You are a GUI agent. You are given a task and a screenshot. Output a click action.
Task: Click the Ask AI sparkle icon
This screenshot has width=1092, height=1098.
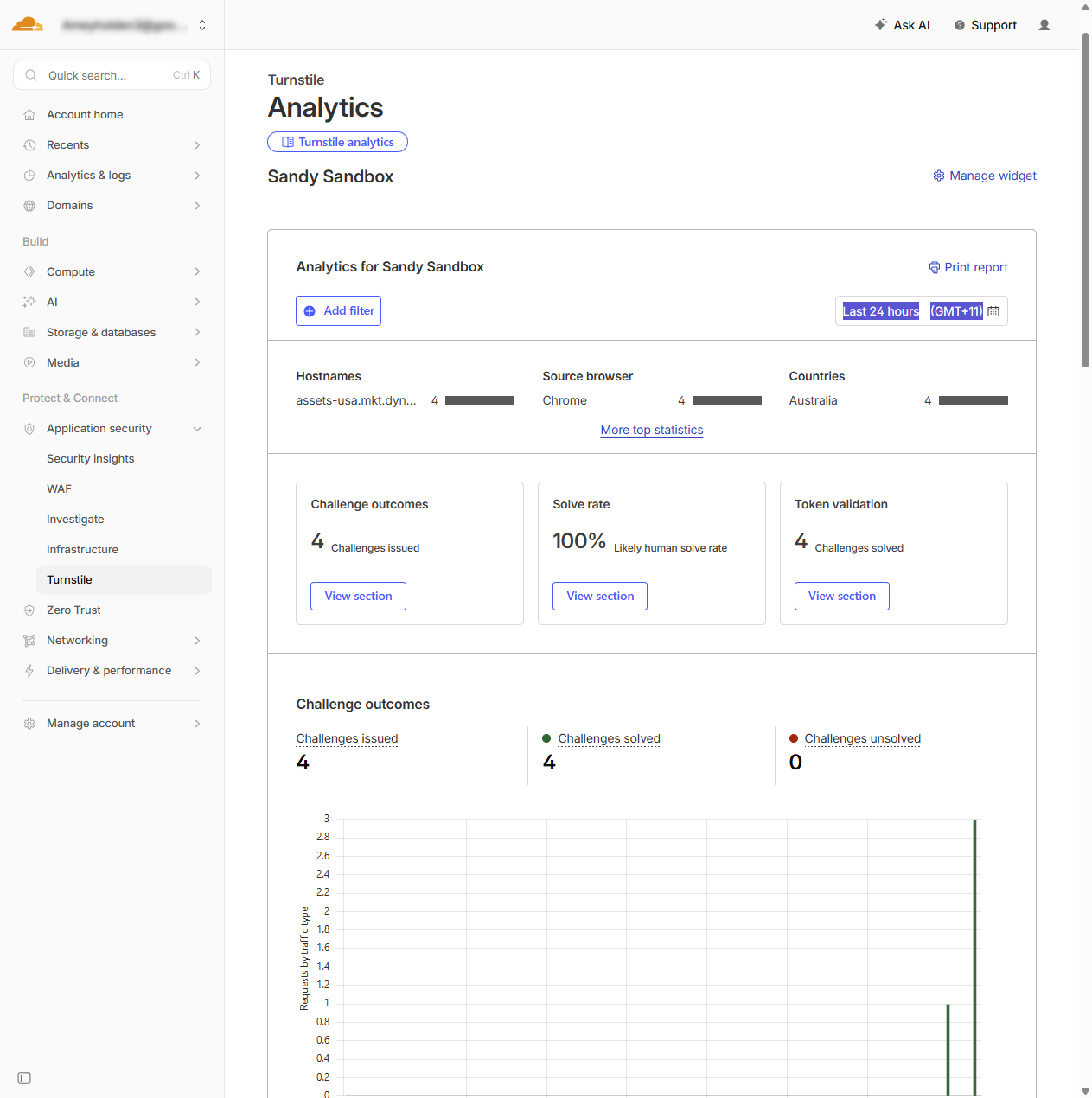coord(881,25)
